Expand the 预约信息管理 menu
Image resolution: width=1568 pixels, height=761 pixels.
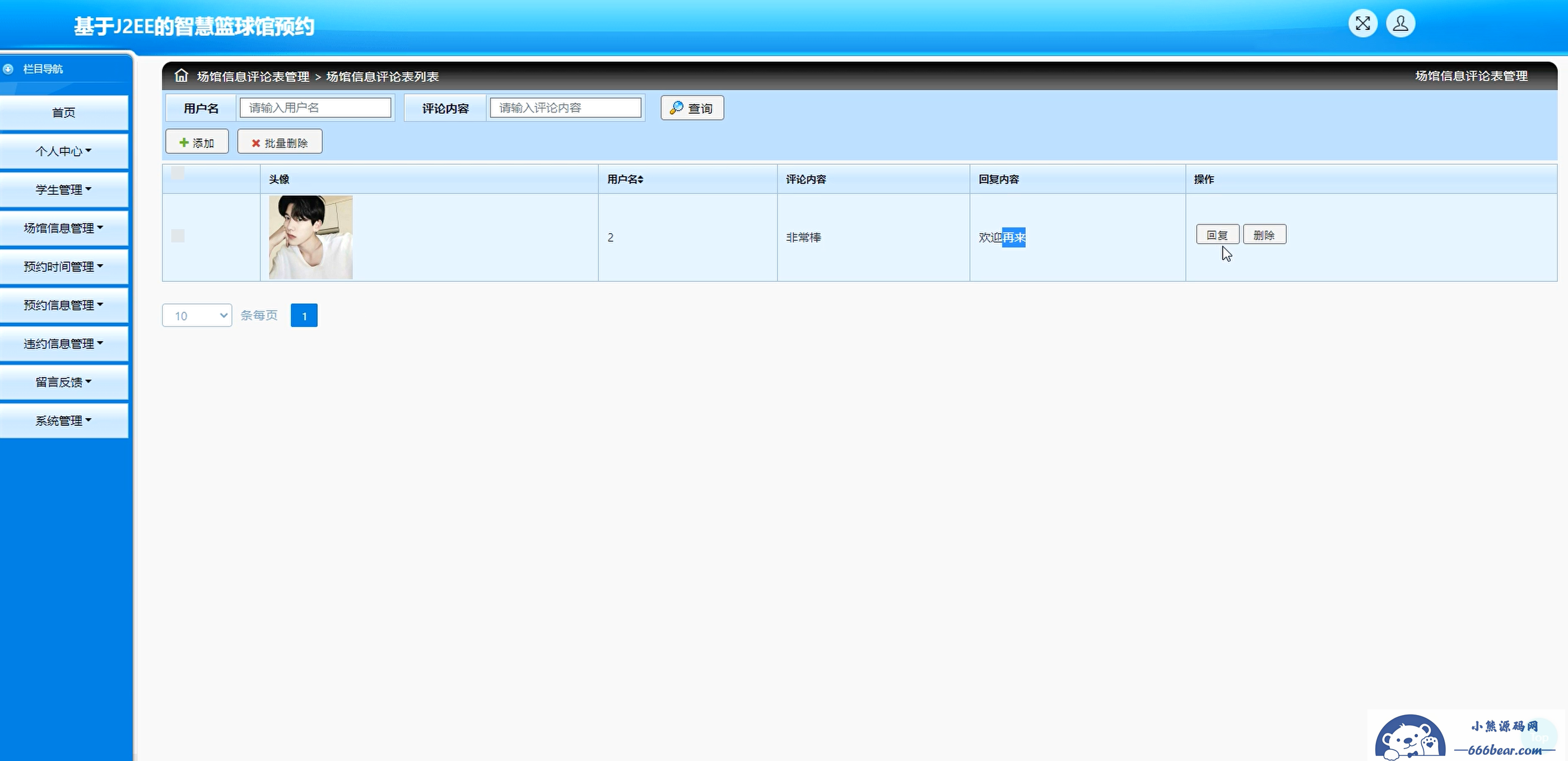(64, 305)
